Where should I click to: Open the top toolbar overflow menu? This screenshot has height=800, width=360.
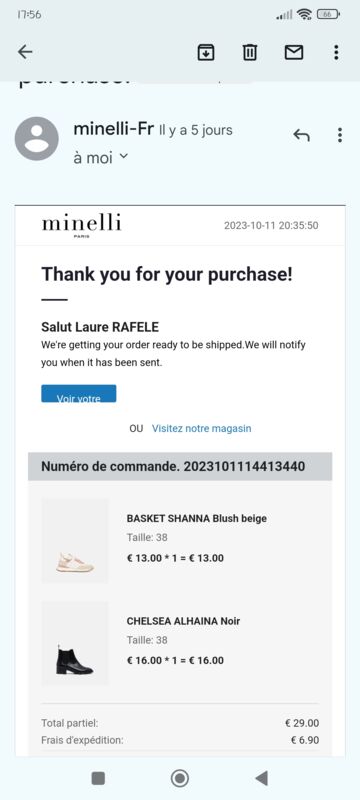pyautogui.click(x=336, y=52)
